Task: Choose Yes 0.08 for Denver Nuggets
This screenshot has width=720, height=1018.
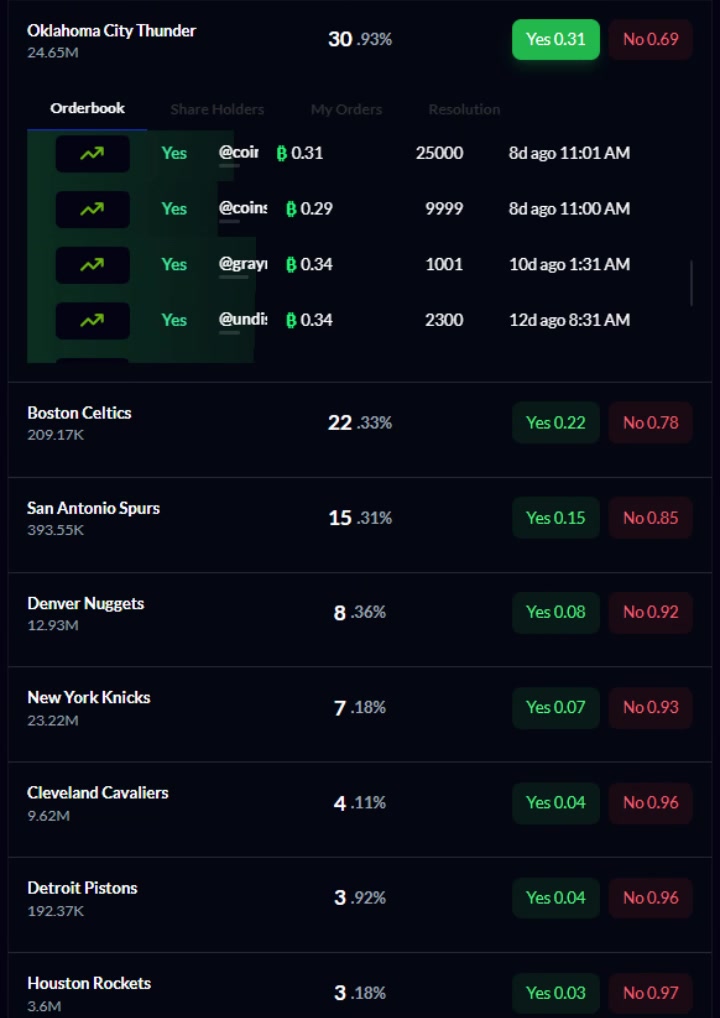Action: pyautogui.click(x=555, y=612)
